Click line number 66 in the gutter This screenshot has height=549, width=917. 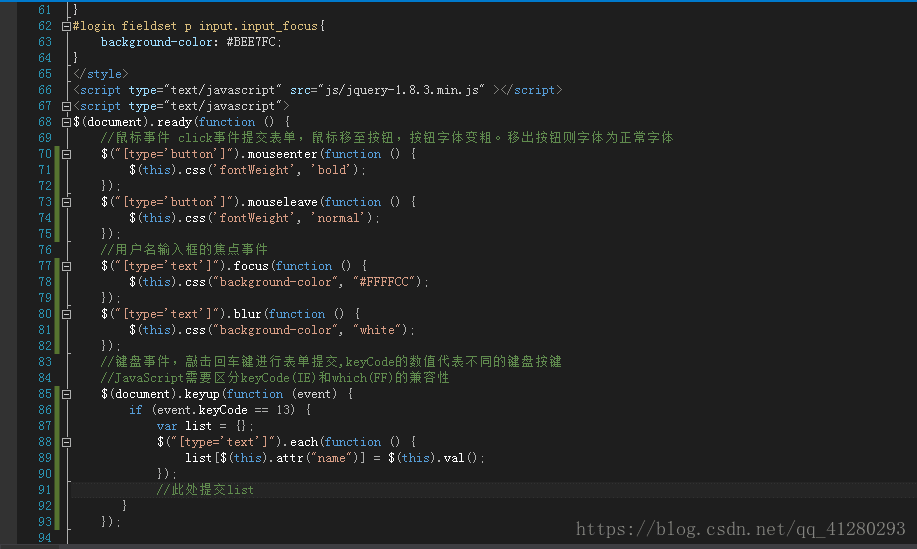(45, 90)
